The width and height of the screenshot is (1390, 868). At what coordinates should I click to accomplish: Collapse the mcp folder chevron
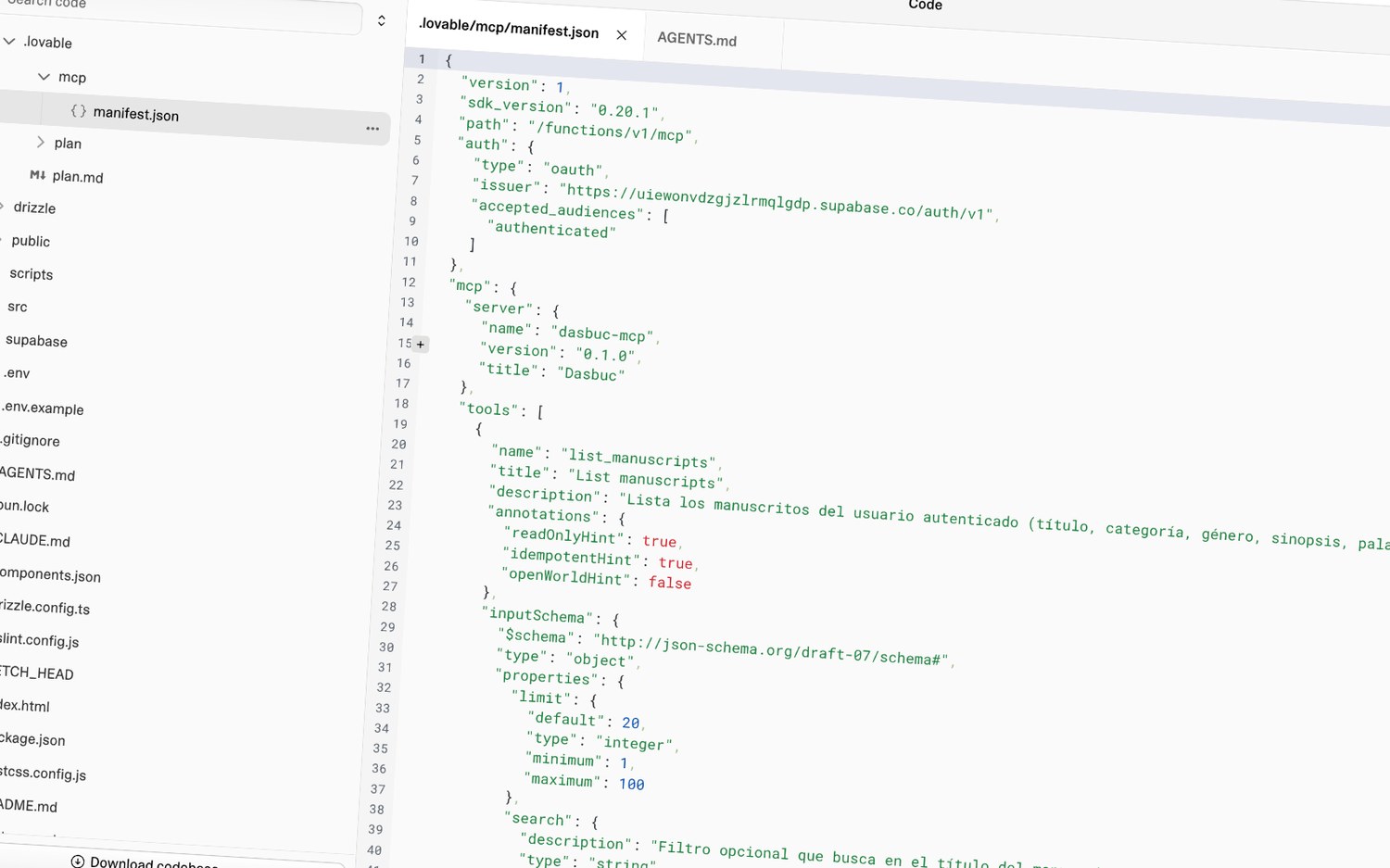(x=44, y=76)
